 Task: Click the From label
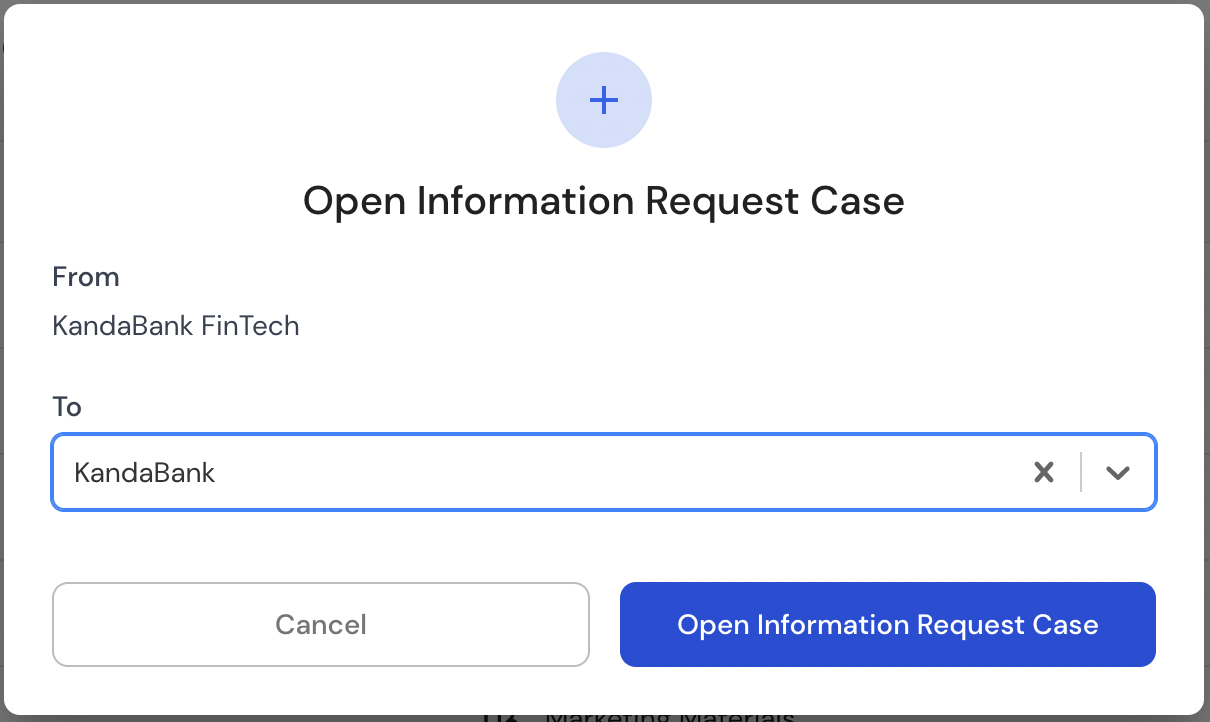tap(86, 277)
